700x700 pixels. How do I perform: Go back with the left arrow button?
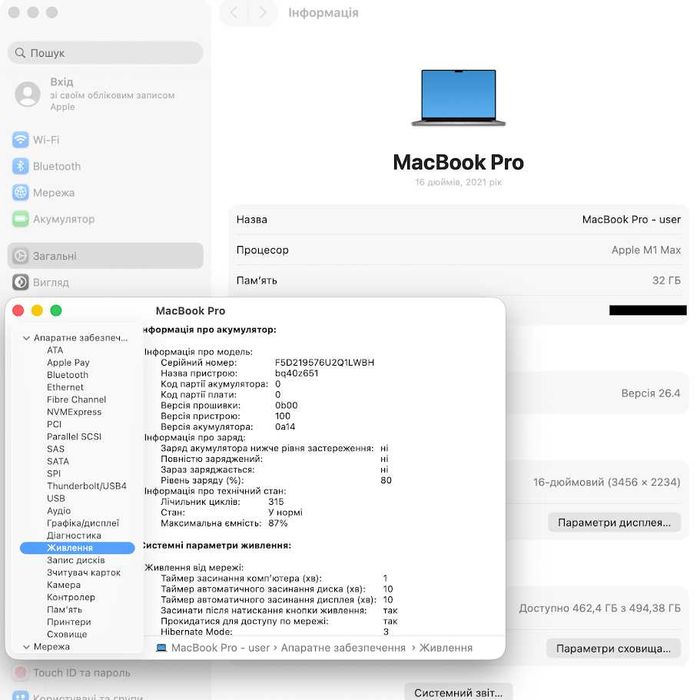click(233, 12)
